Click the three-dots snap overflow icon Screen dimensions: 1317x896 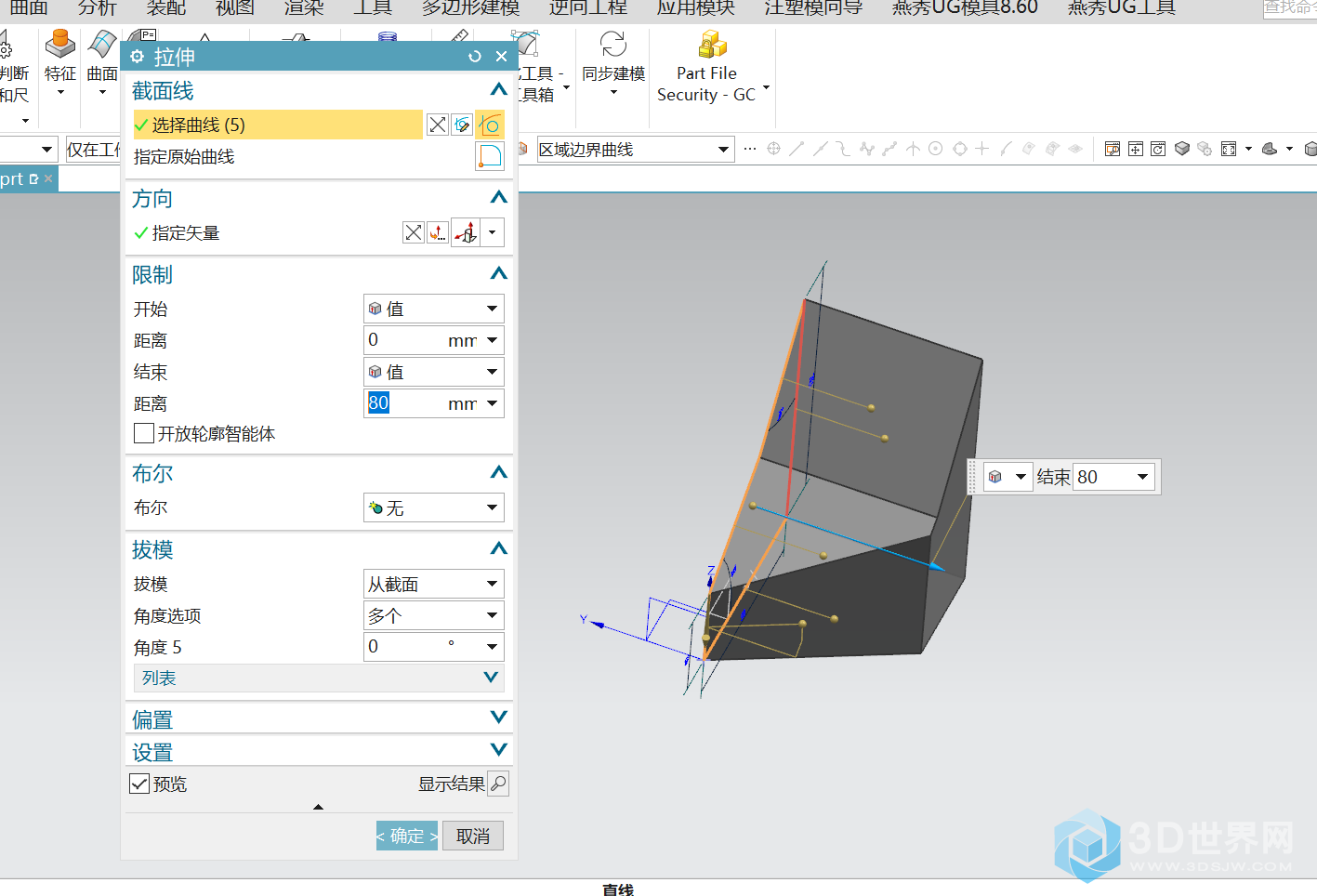pyautogui.click(x=750, y=149)
